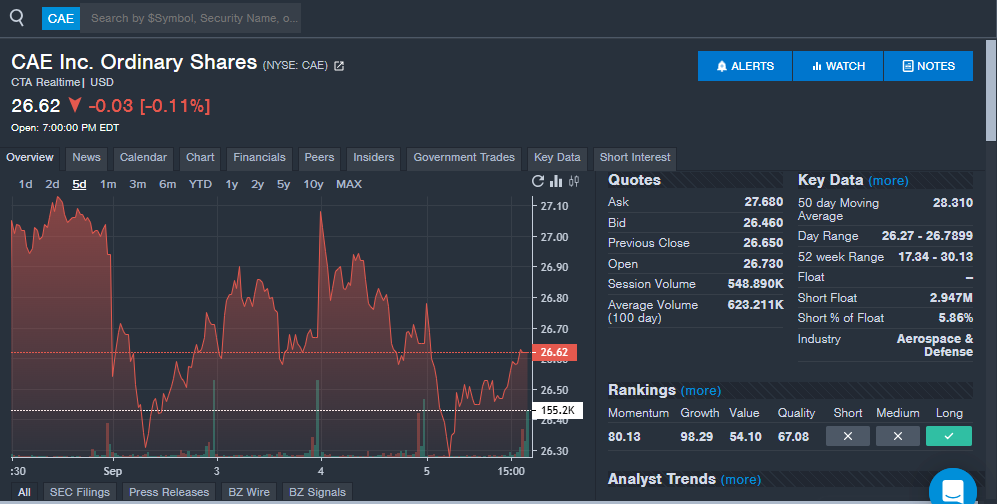Click the Value score 54.10
The image size is (997, 504).
(x=745, y=437)
